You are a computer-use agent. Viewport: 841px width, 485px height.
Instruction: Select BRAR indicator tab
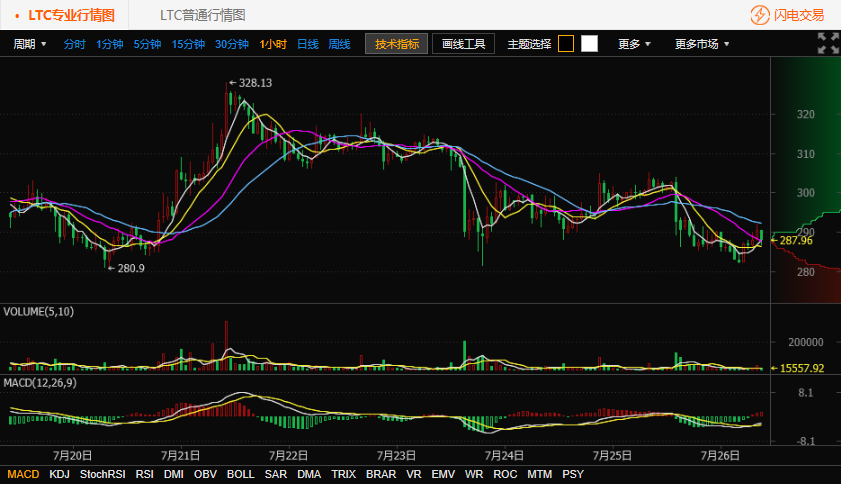[x=381, y=474]
